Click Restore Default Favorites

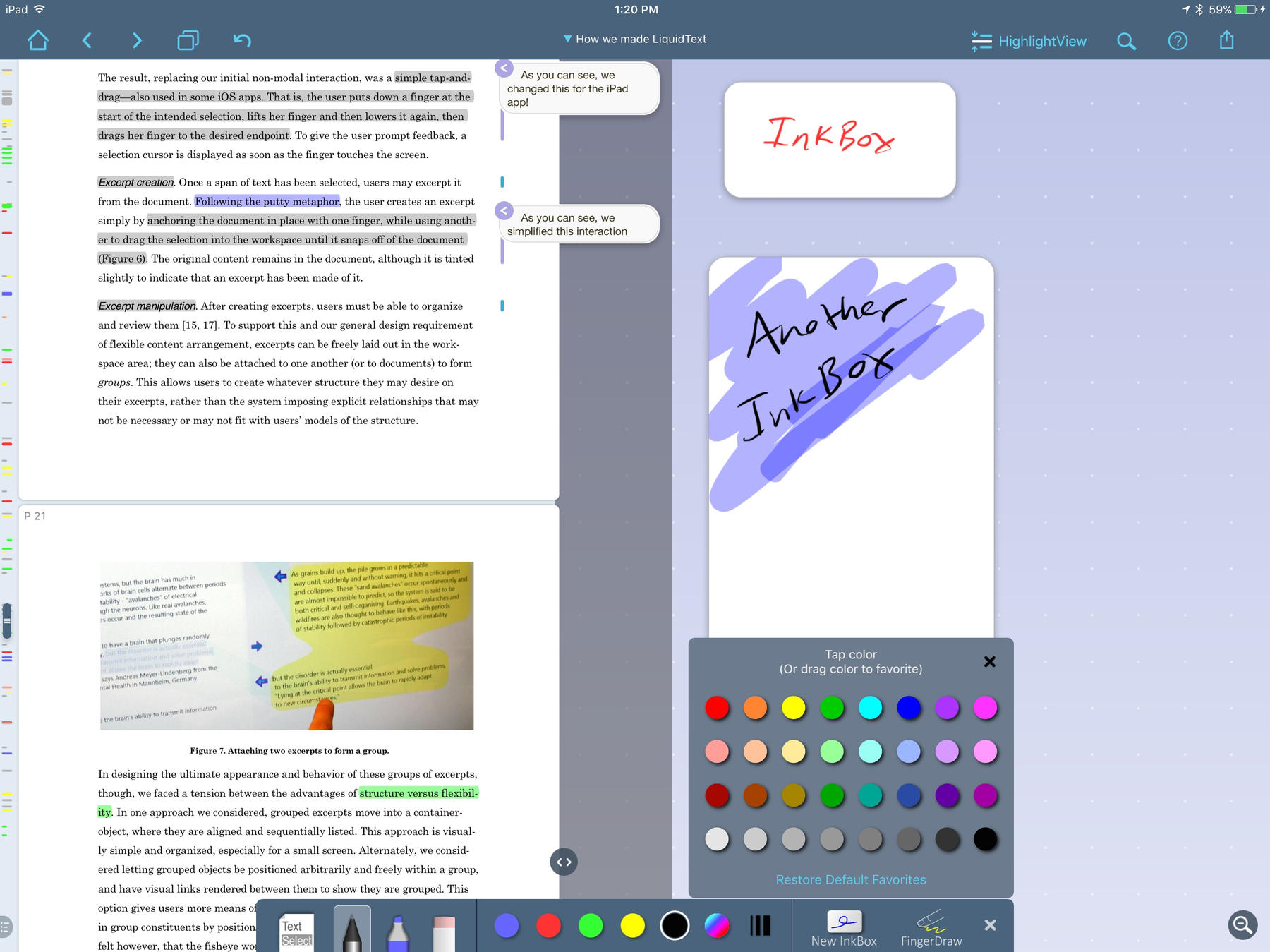tap(851, 879)
